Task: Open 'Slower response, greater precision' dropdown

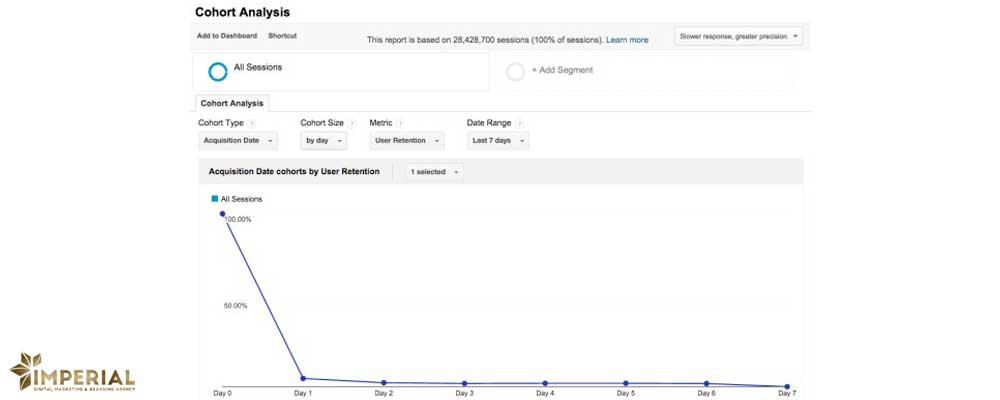Action: [739, 36]
